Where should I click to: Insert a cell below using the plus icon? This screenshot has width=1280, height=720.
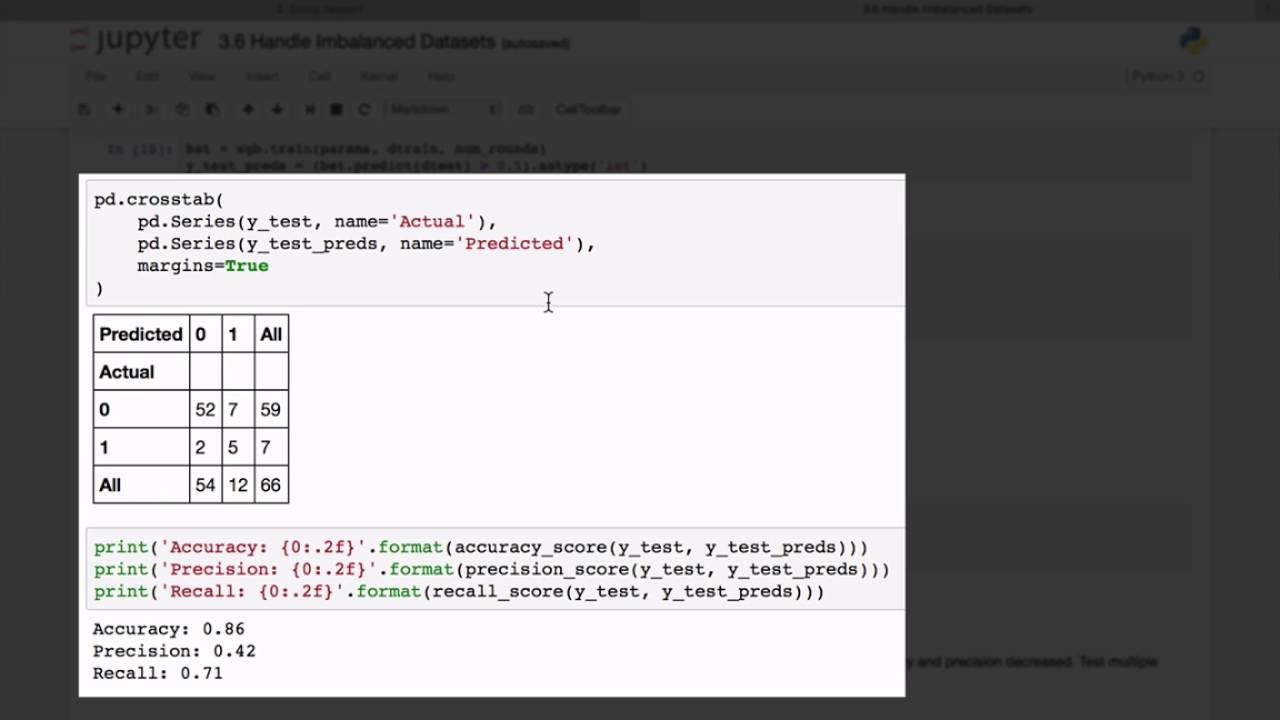click(118, 109)
